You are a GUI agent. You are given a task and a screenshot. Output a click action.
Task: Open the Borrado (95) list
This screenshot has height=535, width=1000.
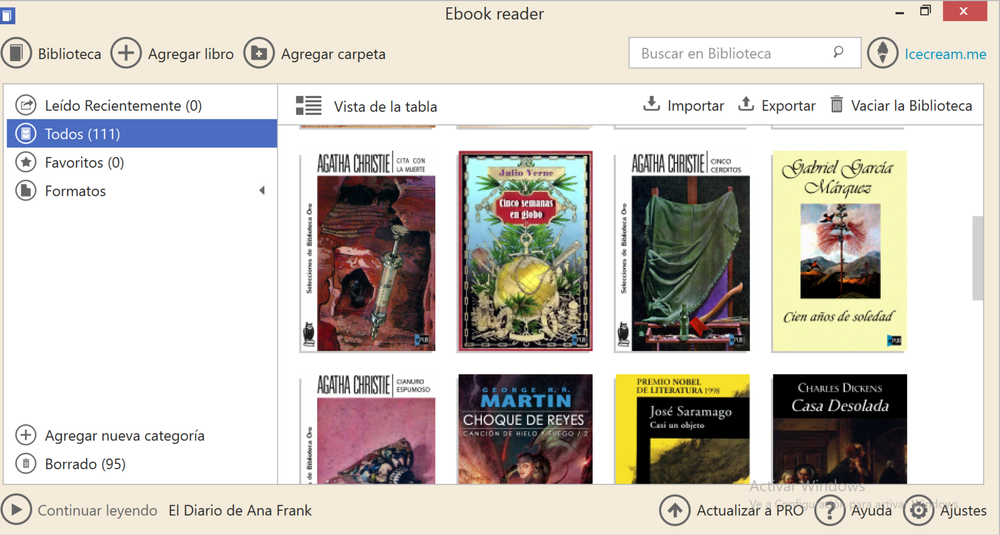point(142,464)
